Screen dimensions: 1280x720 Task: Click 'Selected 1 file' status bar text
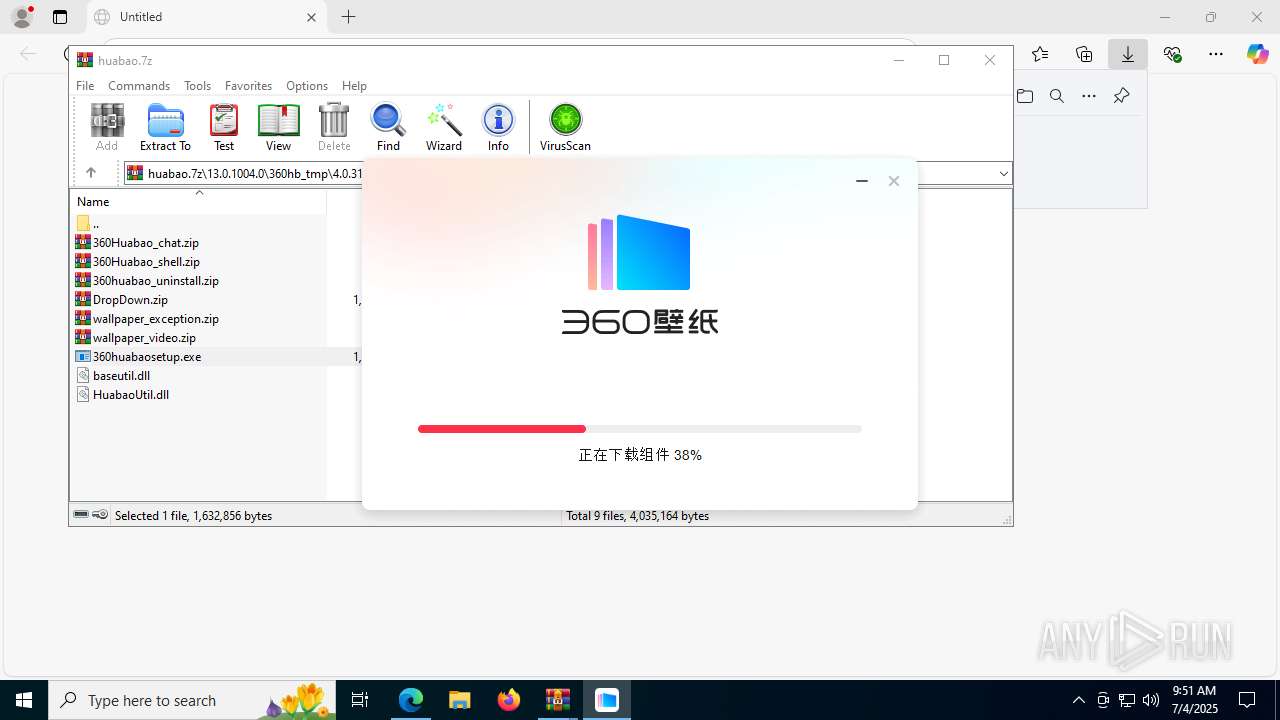tap(193, 516)
